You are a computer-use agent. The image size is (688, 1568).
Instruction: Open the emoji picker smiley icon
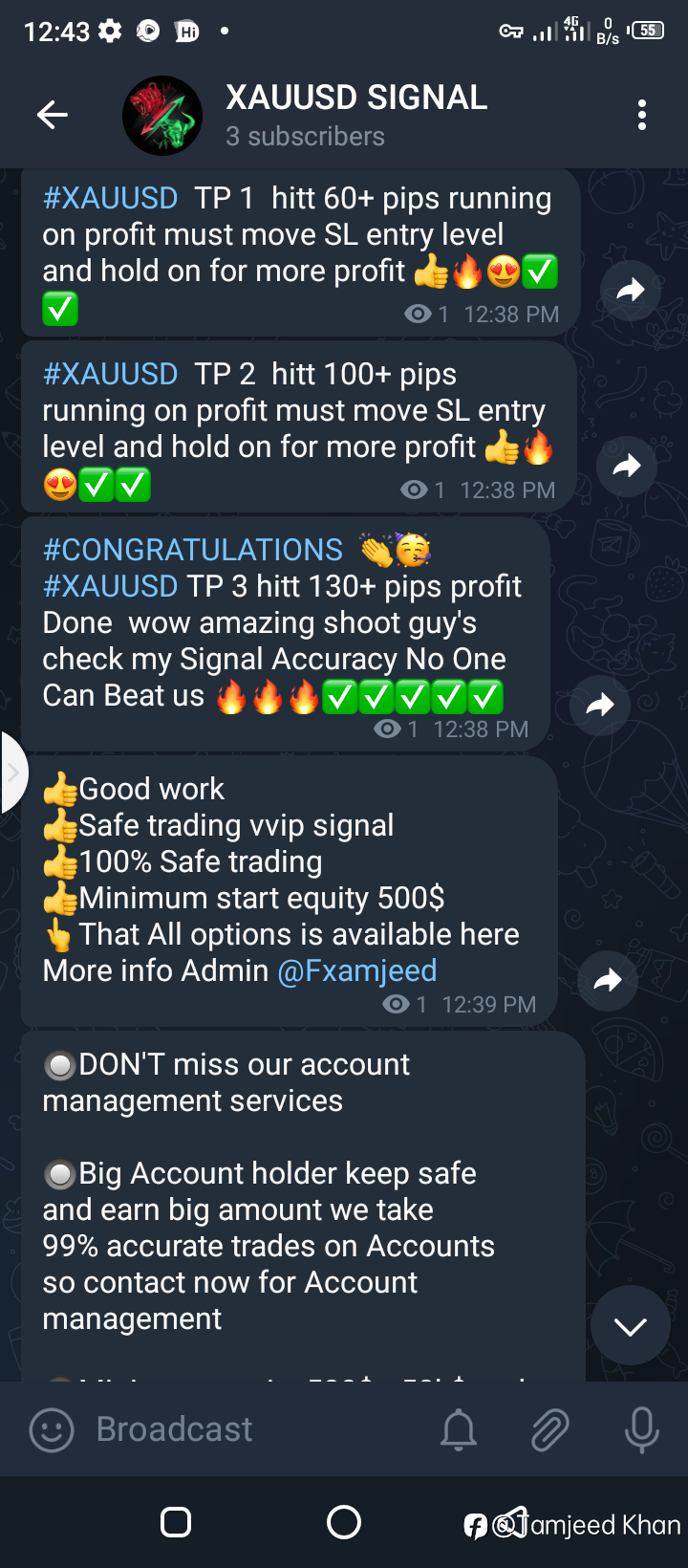(52, 1430)
